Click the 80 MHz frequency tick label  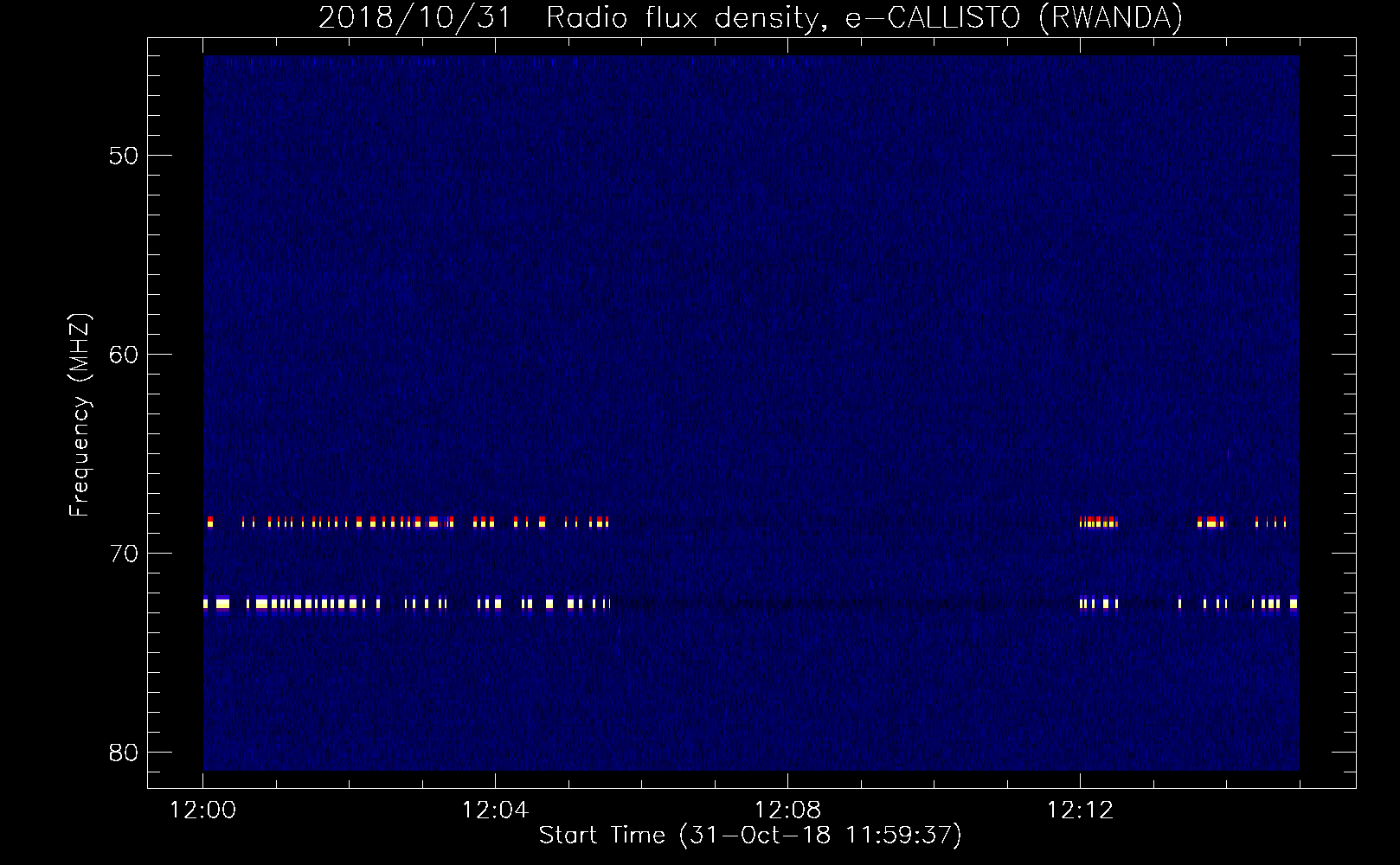pos(124,753)
